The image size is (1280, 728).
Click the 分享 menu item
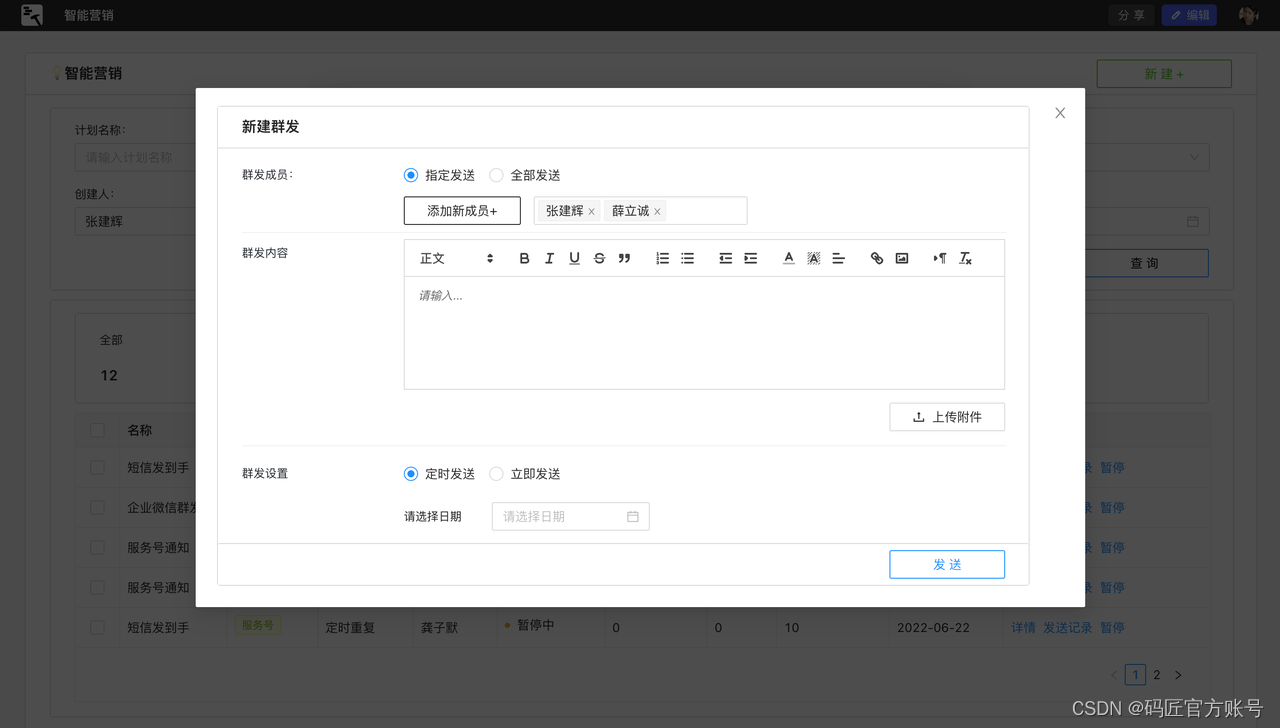[1130, 15]
